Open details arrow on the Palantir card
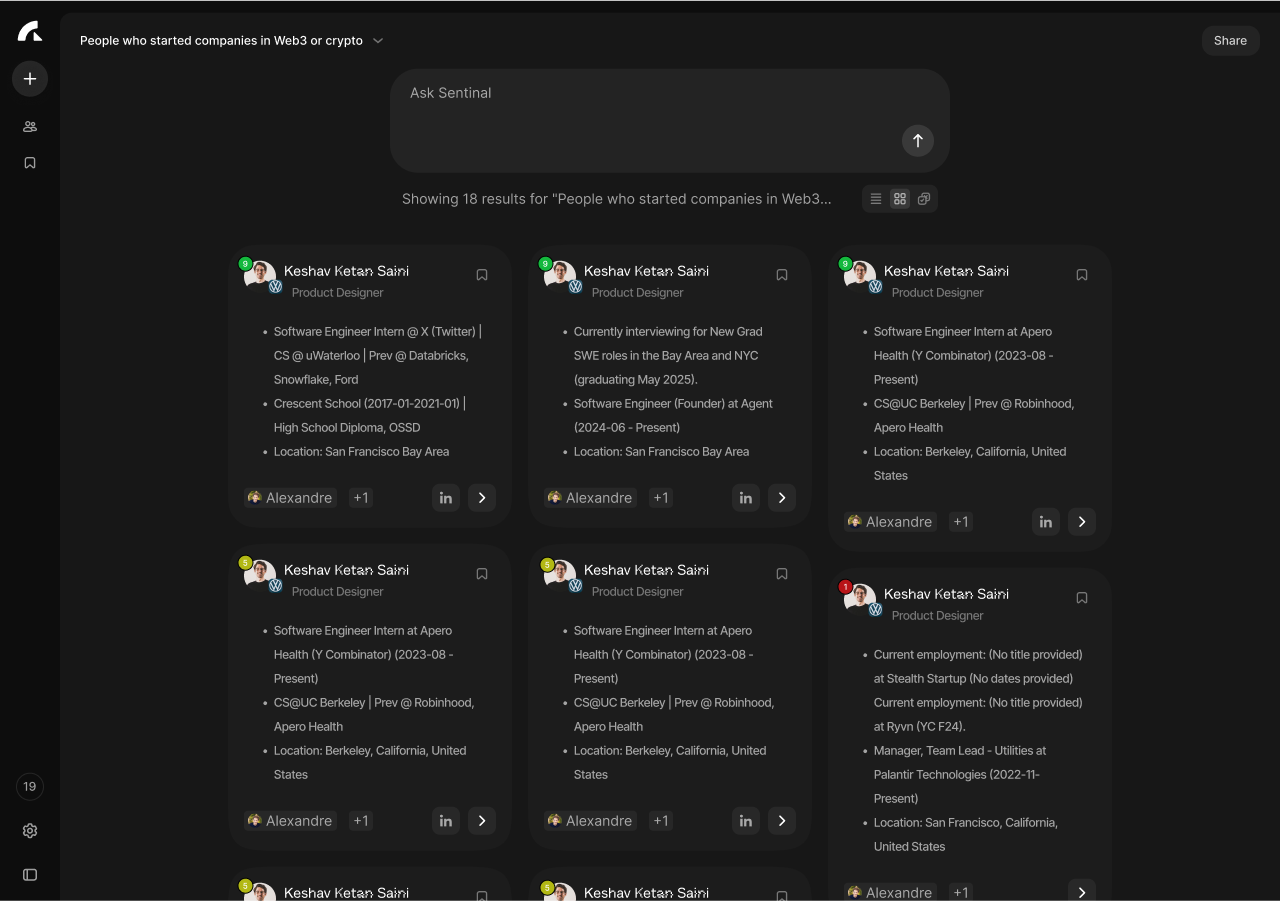Viewport: 1280px width, 901px height. pyautogui.click(x=1082, y=892)
